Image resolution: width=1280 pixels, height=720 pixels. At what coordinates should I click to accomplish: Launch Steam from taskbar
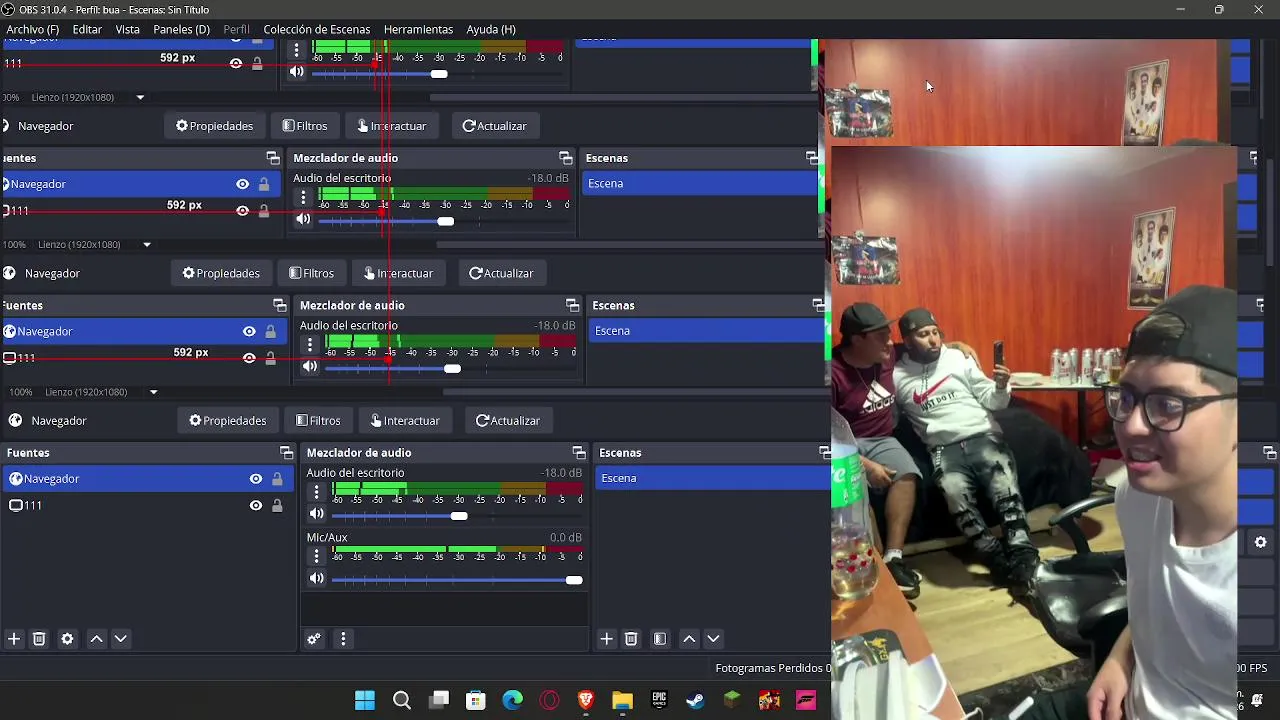click(695, 700)
